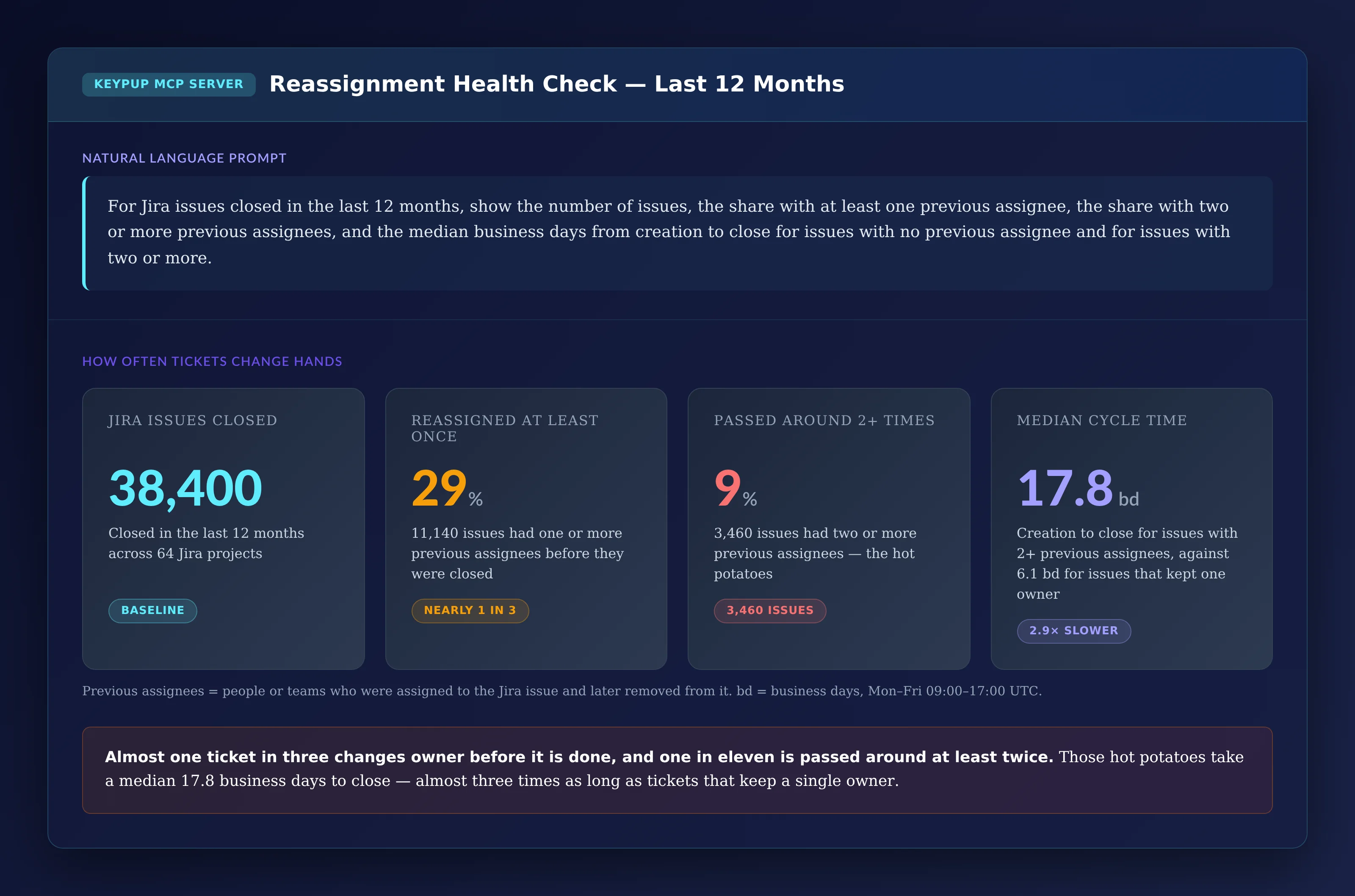Click the '11,140 issues had one or more' description
Viewport: 1355px width, 896px height.
coord(517,553)
